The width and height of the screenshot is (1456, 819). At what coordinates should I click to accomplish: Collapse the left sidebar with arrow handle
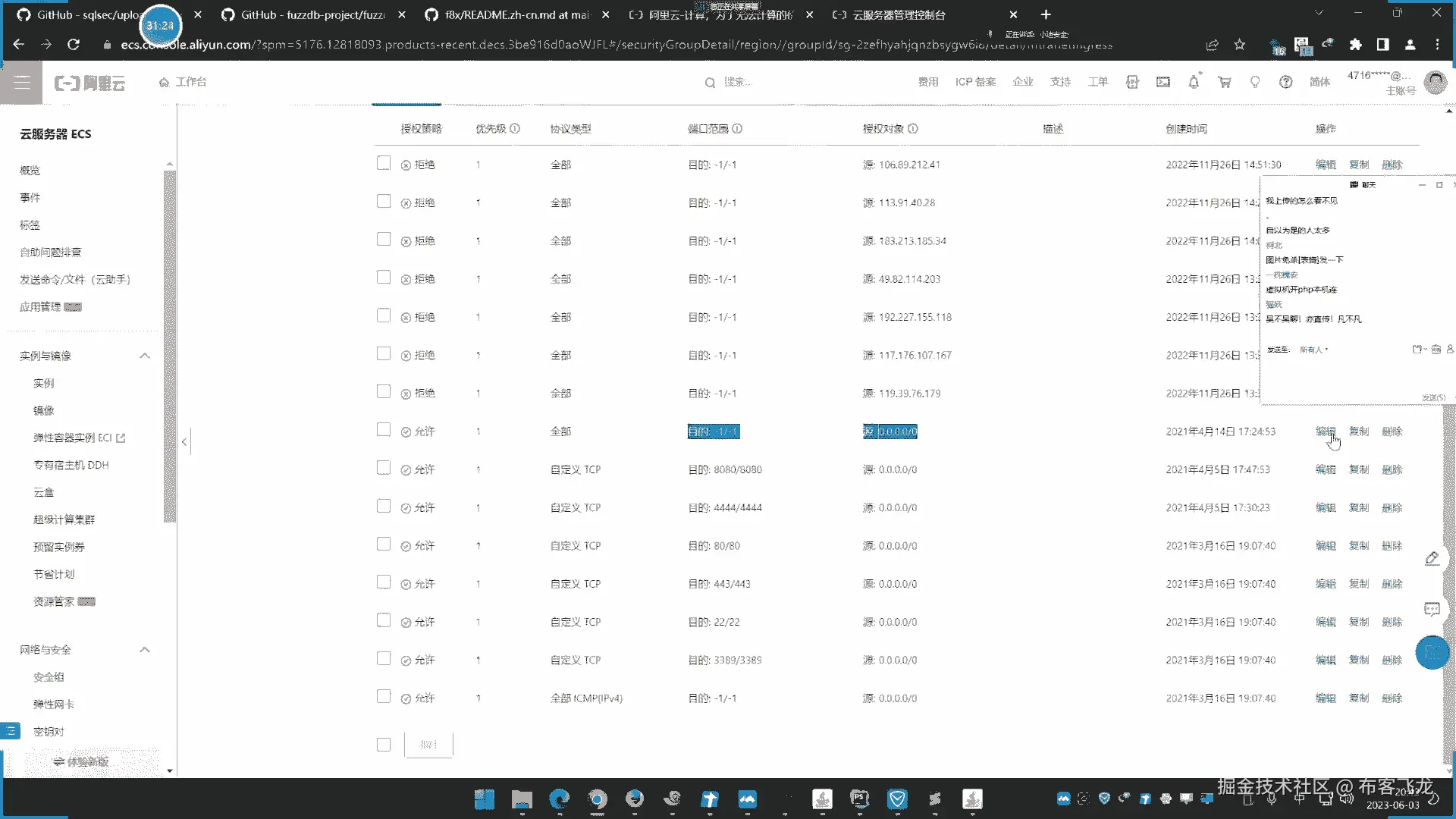184,441
